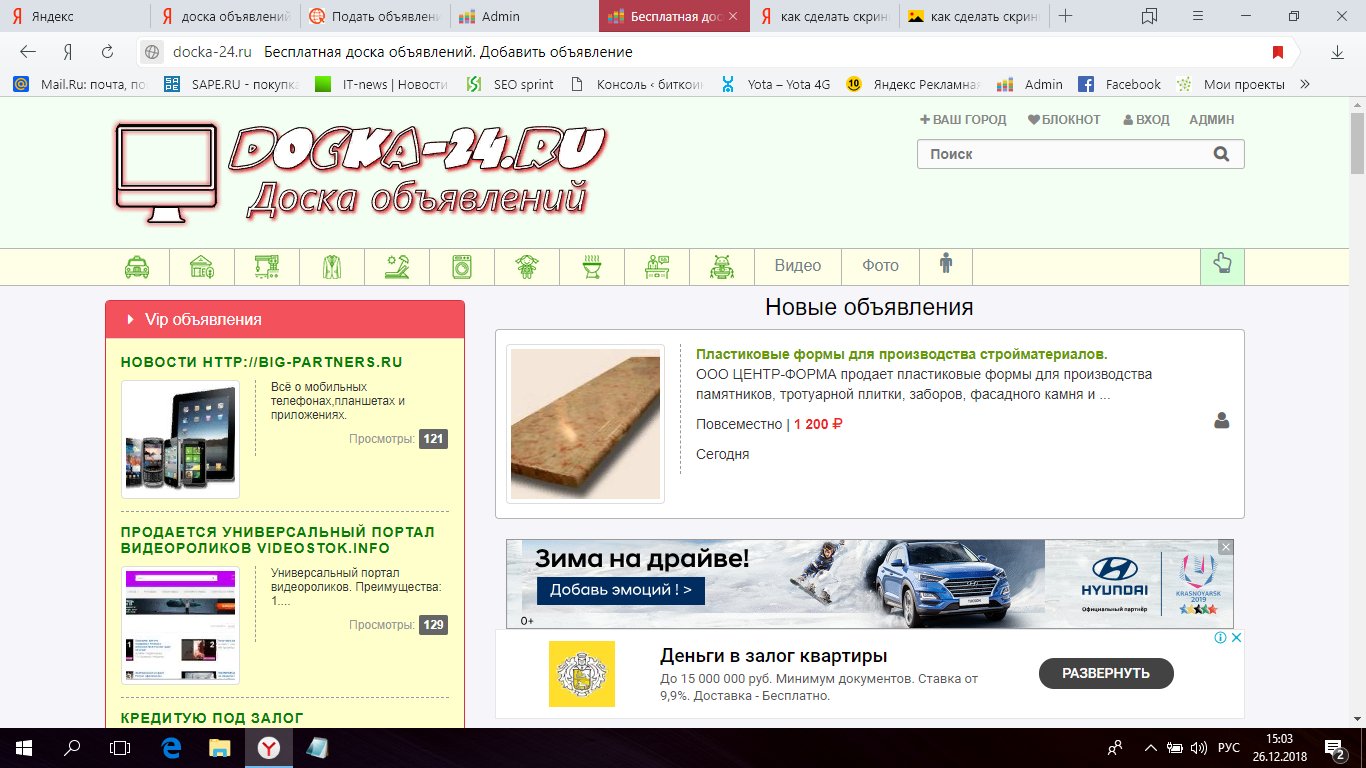The height and width of the screenshot is (768, 1366).
Task: Click the red bookmark icon in address bar
Action: pyautogui.click(x=1277, y=52)
